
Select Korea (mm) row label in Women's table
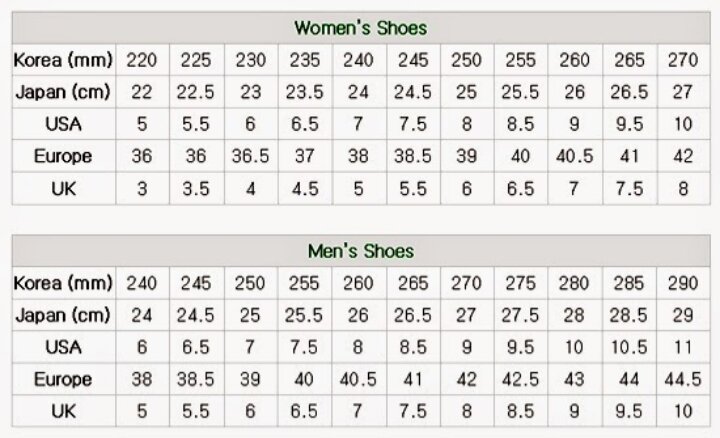63,59
